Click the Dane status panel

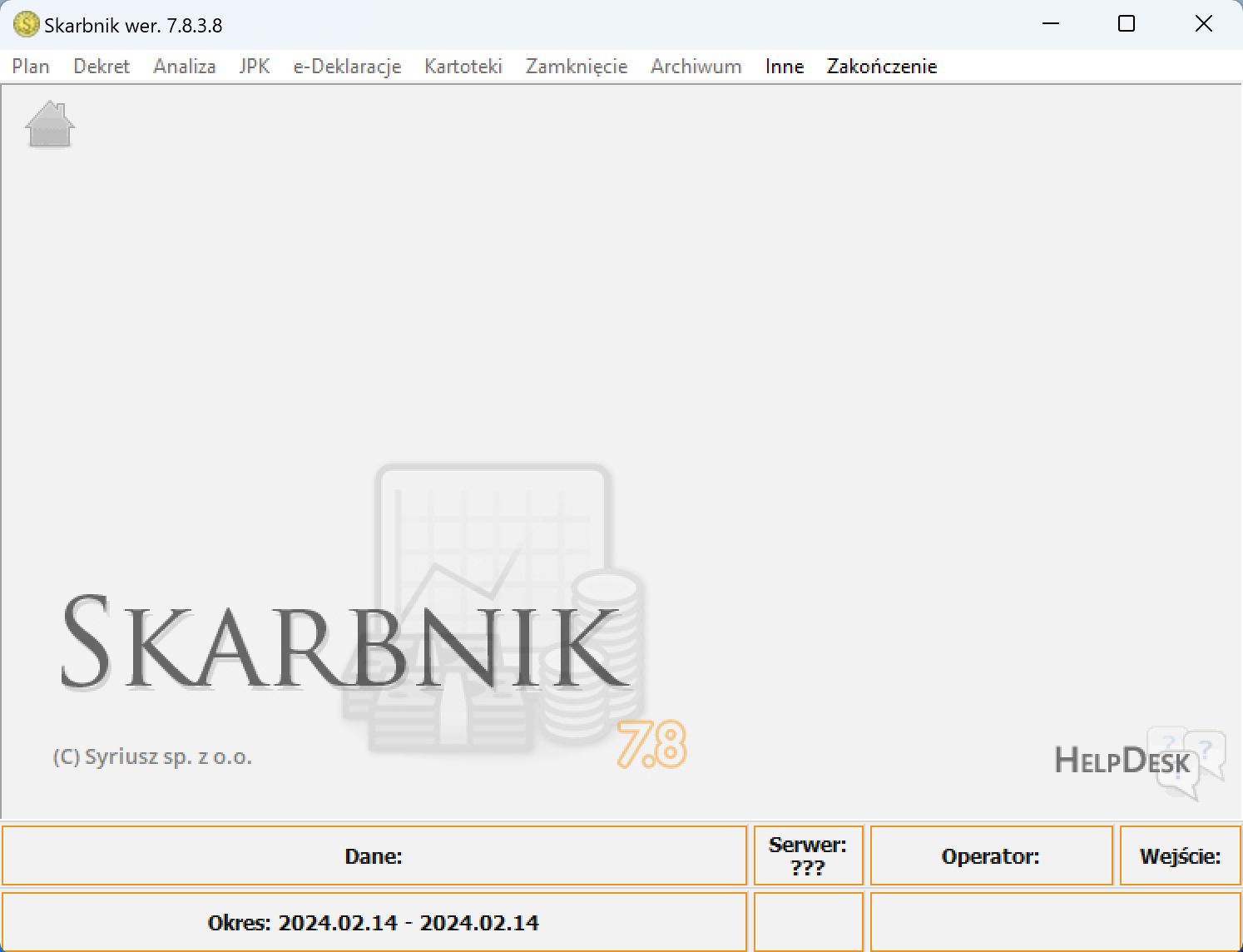[374, 855]
